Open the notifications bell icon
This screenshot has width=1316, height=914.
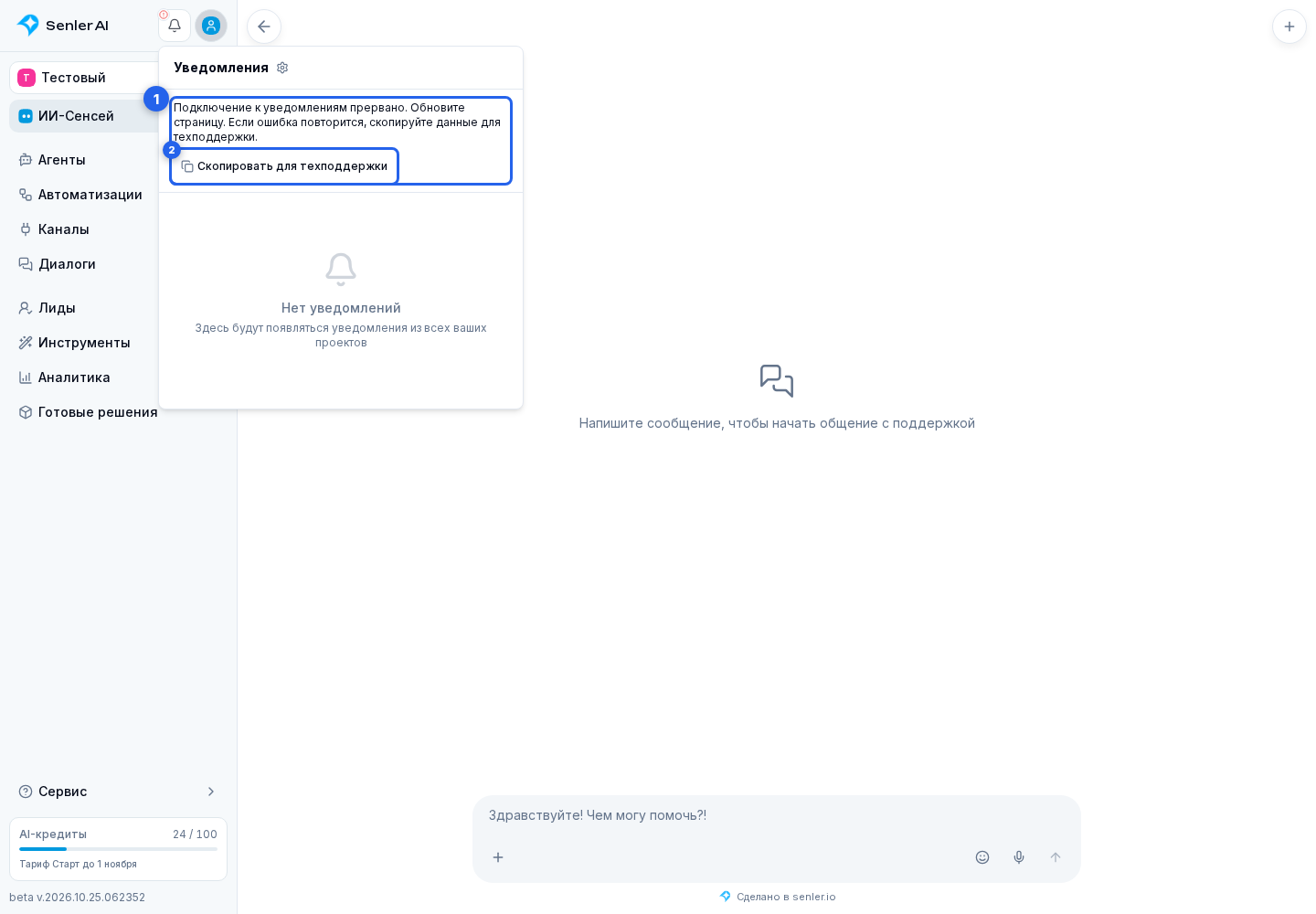[175, 26]
